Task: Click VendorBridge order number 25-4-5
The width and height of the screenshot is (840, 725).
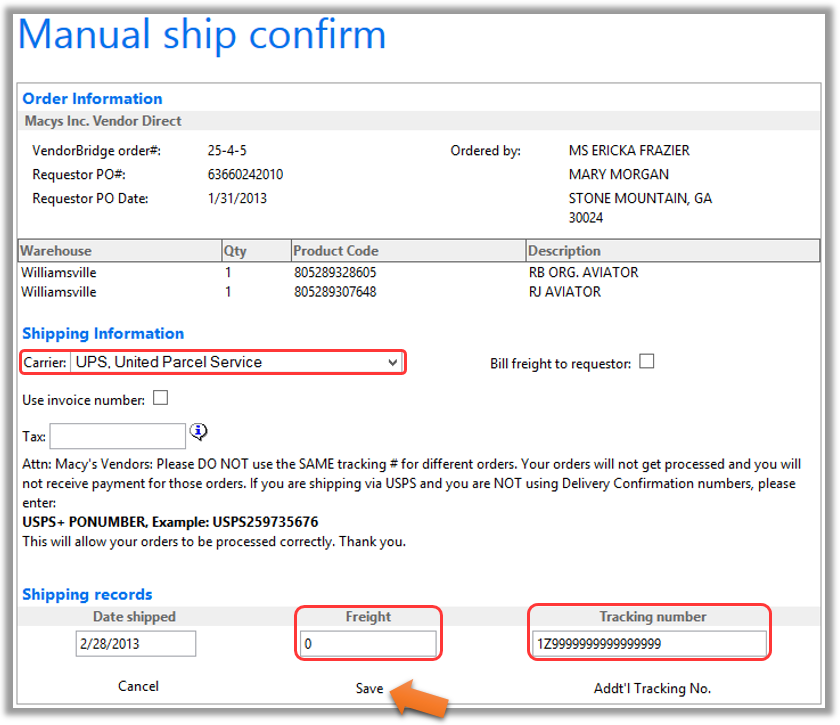Action: tap(227, 151)
